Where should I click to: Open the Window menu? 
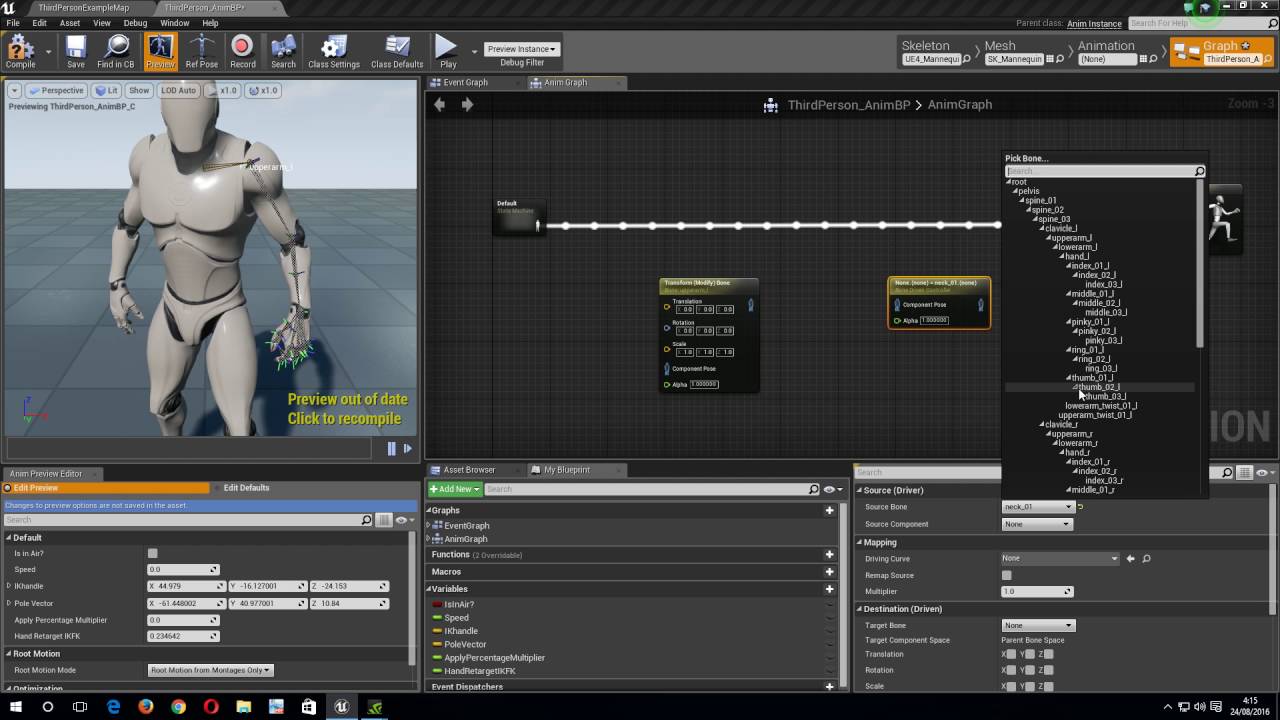[x=175, y=23]
